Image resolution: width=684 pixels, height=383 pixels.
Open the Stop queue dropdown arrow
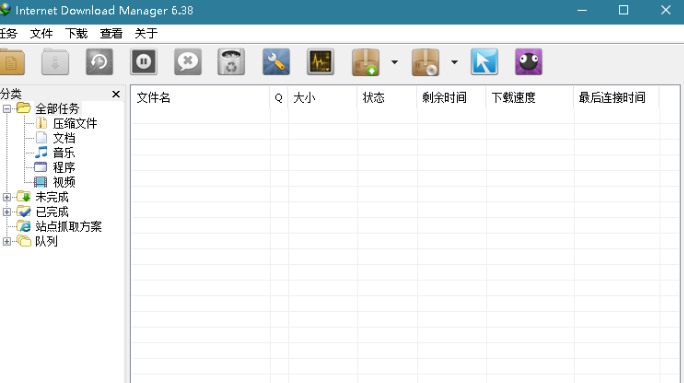pos(454,62)
